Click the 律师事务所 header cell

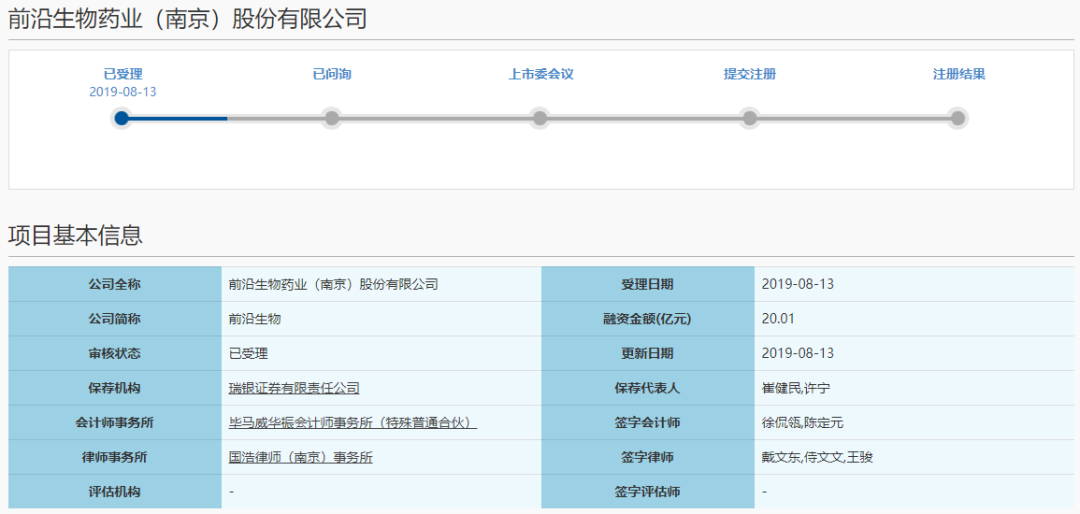pyautogui.click(x=115, y=458)
